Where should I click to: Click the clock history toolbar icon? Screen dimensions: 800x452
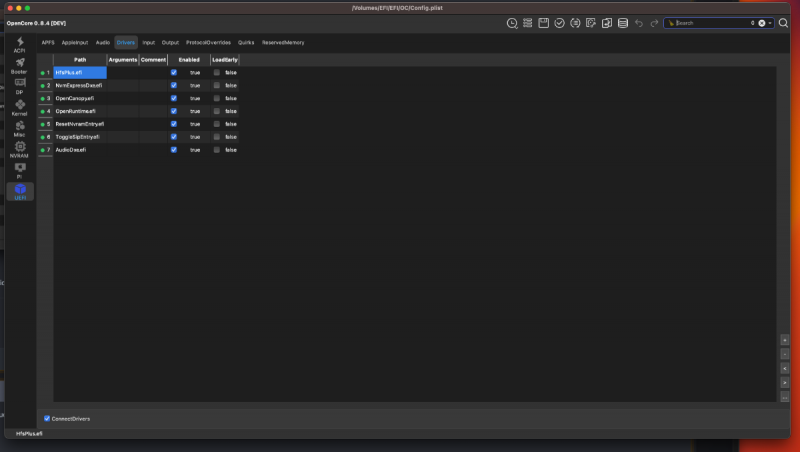point(512,23)
